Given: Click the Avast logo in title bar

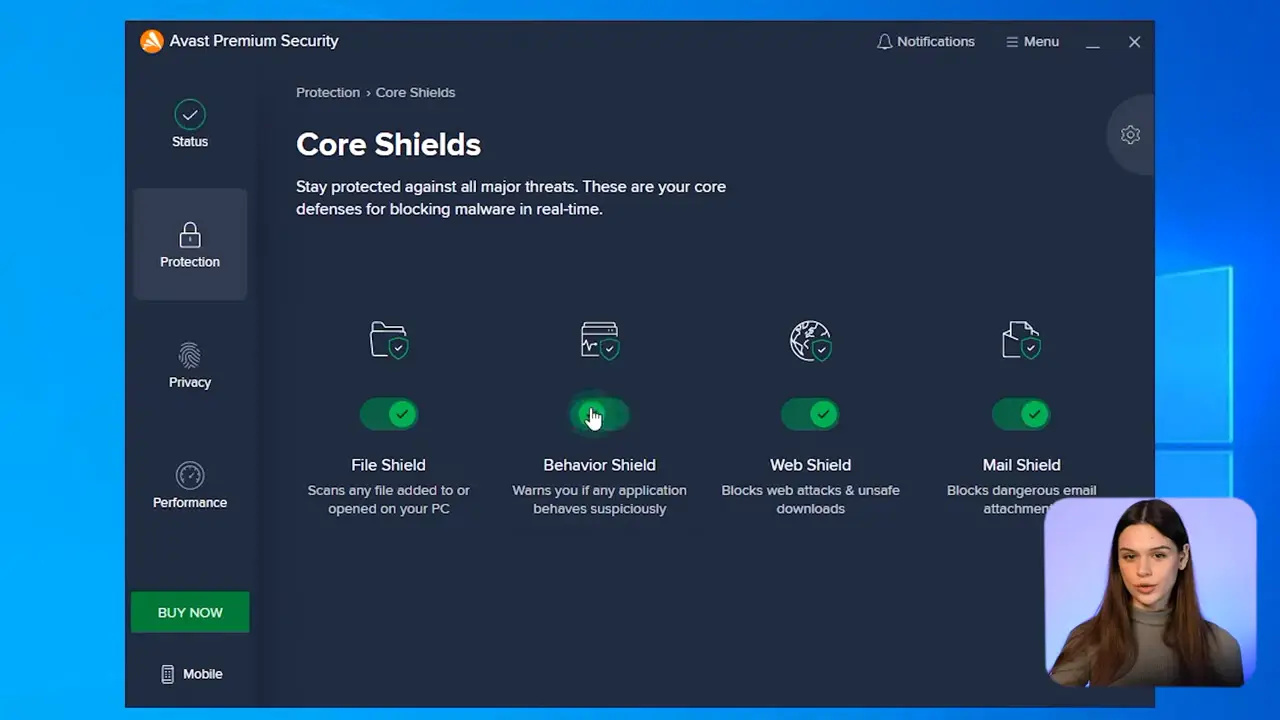Looking at the screenshot, I should click(152, 41).
